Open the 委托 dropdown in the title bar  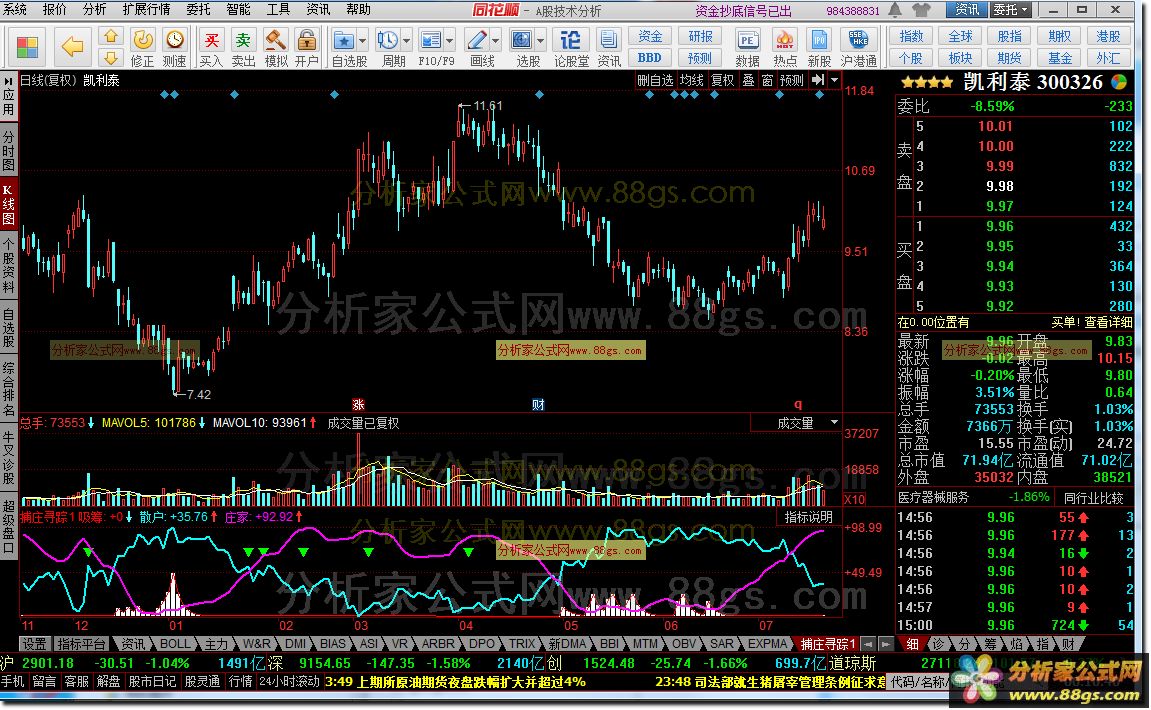tap(1011, 10)
